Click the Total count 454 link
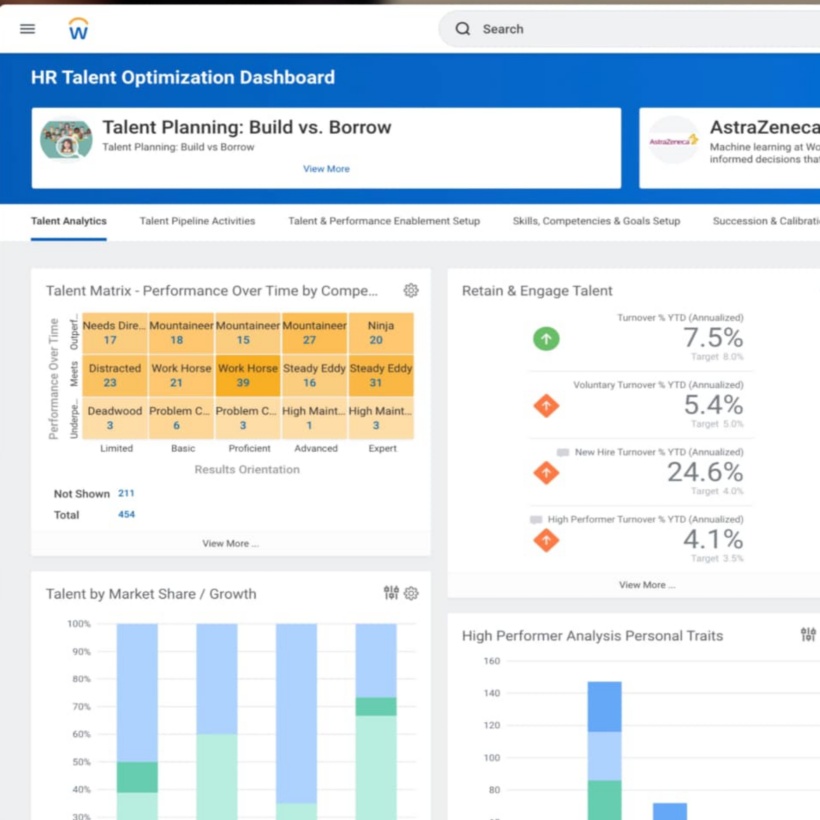820x820 pixels. [x=126, y=515]
